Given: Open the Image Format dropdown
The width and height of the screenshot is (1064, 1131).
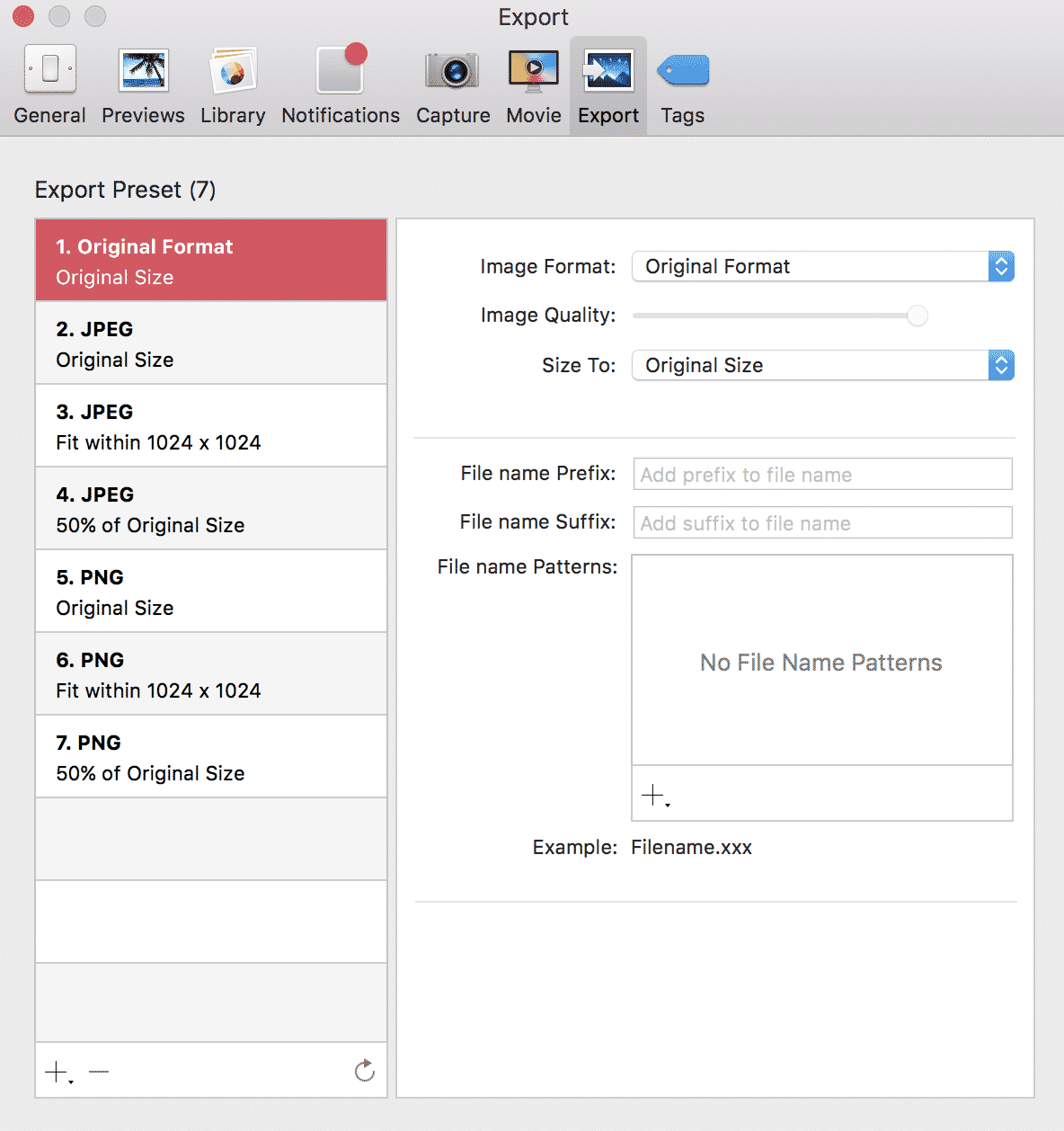Looking at the screenshot, I should pyautogui.click(x=823, y=266).
